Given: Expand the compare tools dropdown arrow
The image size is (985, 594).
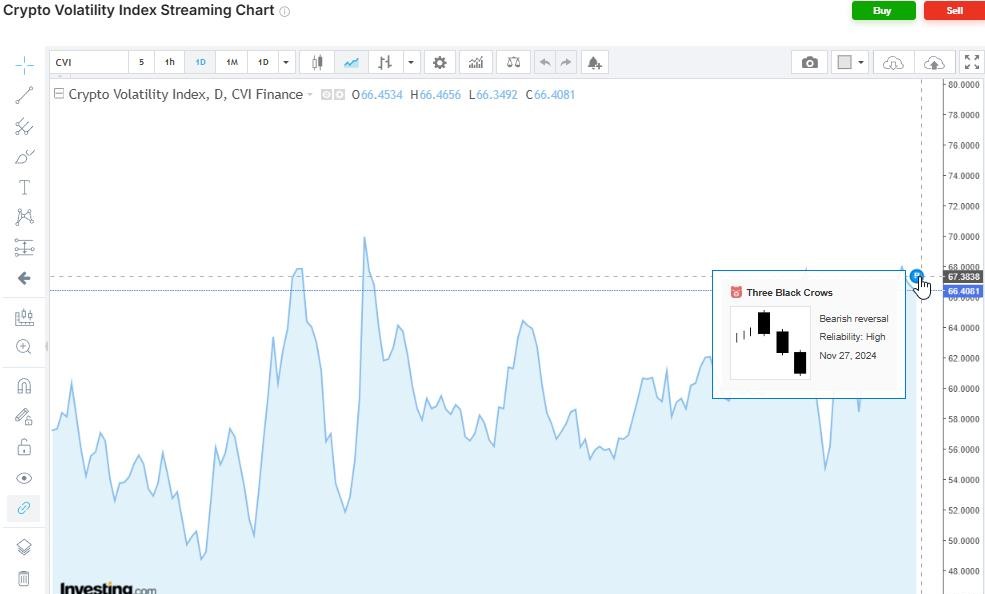Looking at the screenshot, I should [x=410, y=62].
